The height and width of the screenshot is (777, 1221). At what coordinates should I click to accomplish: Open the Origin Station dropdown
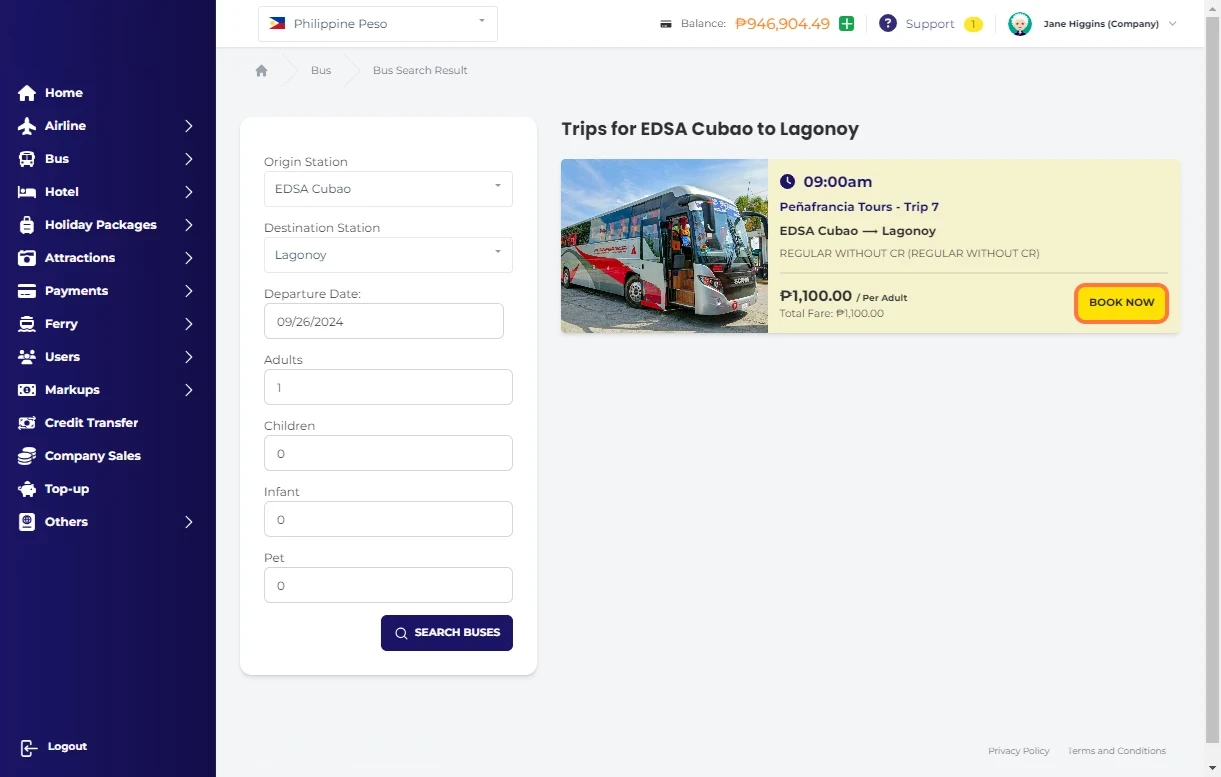coord(388,189)
